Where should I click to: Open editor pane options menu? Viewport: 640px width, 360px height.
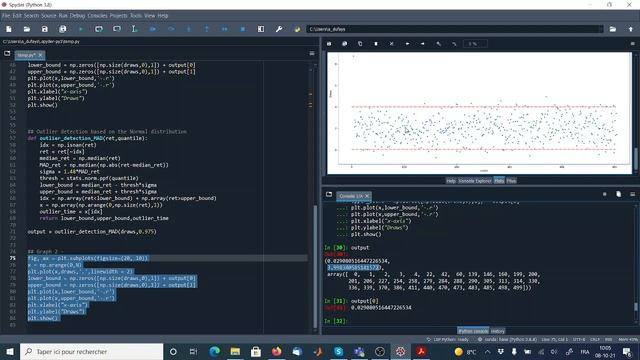(x=312, y=53)
